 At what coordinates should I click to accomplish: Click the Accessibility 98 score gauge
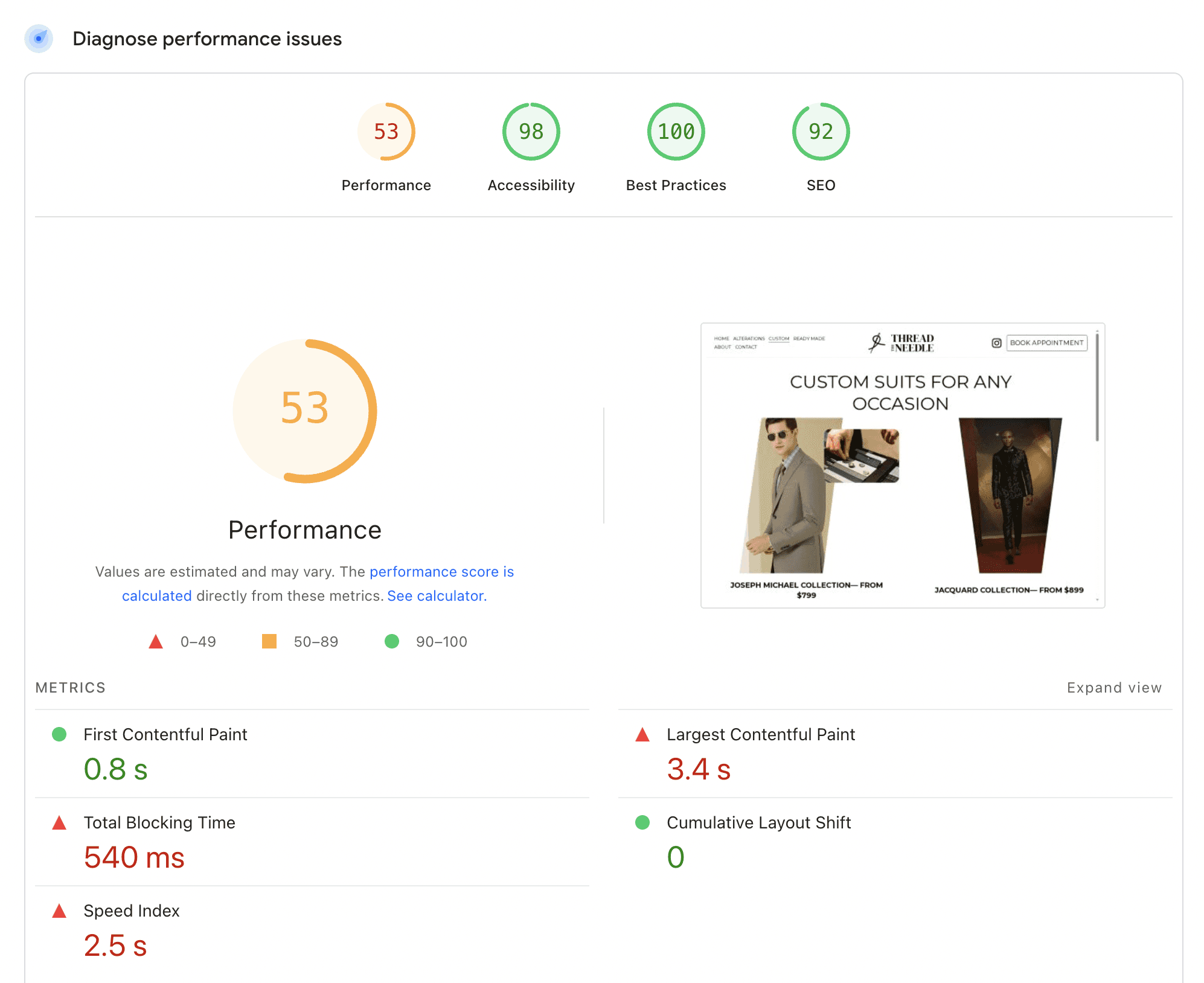(531, 132)
